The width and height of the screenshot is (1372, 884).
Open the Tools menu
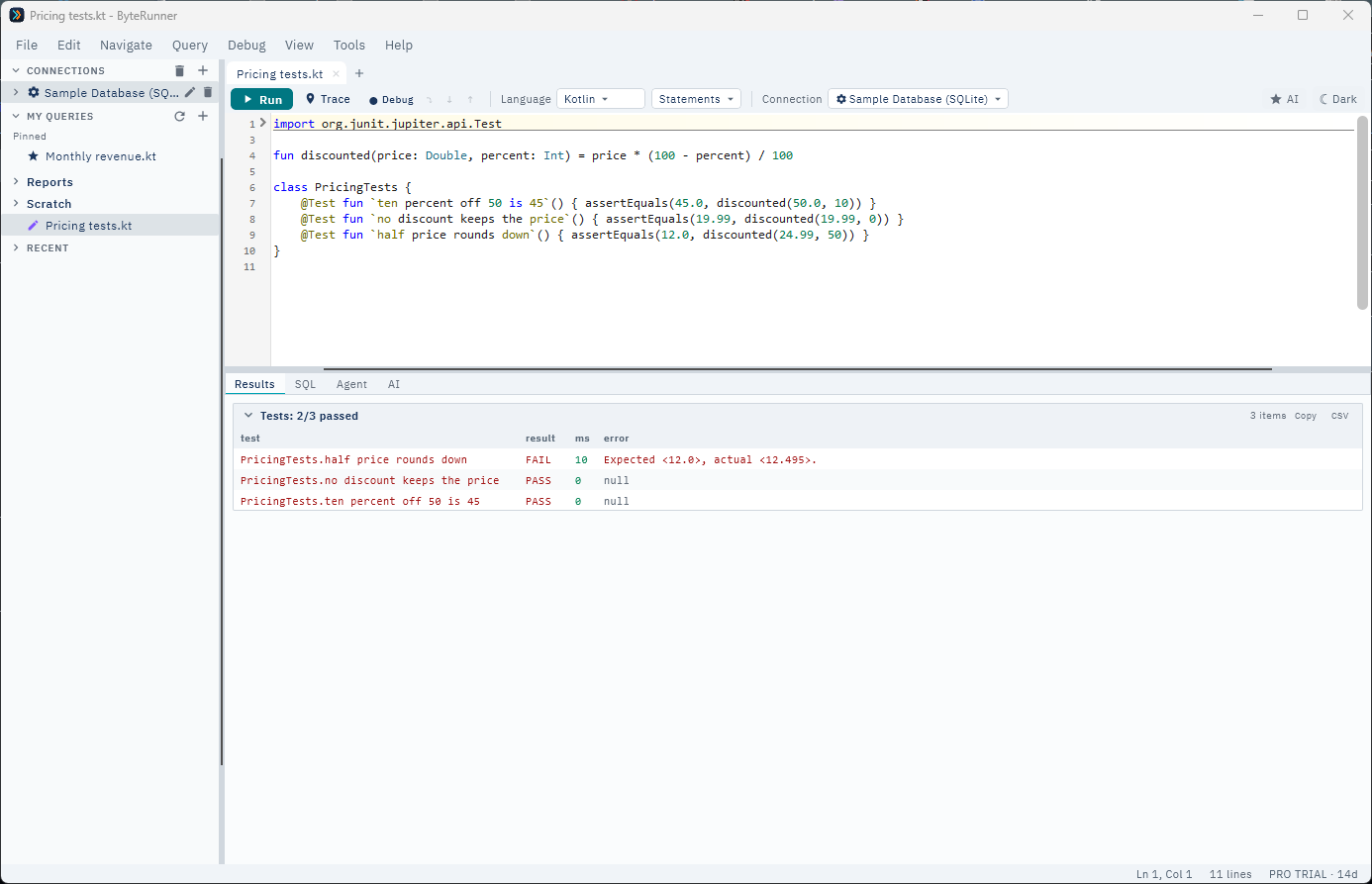coord(349,45)
